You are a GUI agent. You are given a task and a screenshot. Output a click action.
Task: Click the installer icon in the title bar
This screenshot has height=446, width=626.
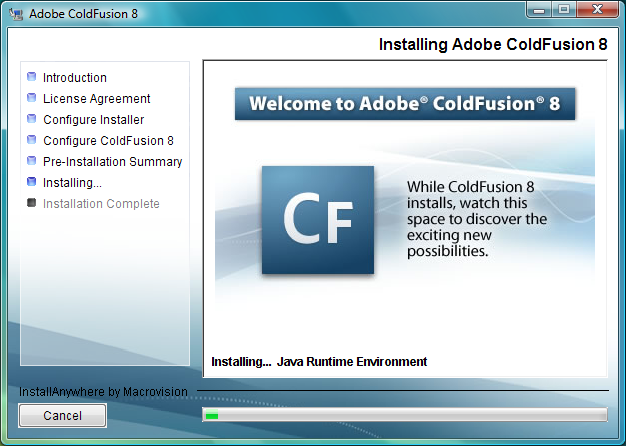coord(14,14)
